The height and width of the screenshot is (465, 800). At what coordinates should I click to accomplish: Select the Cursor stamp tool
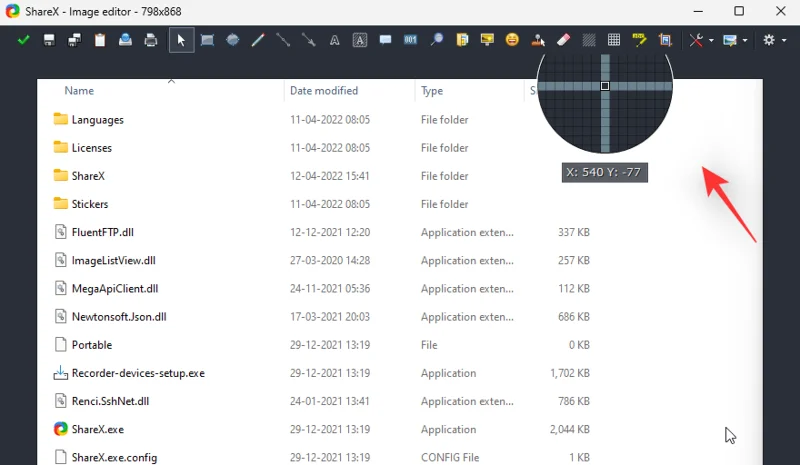click(x=538, y=40)
